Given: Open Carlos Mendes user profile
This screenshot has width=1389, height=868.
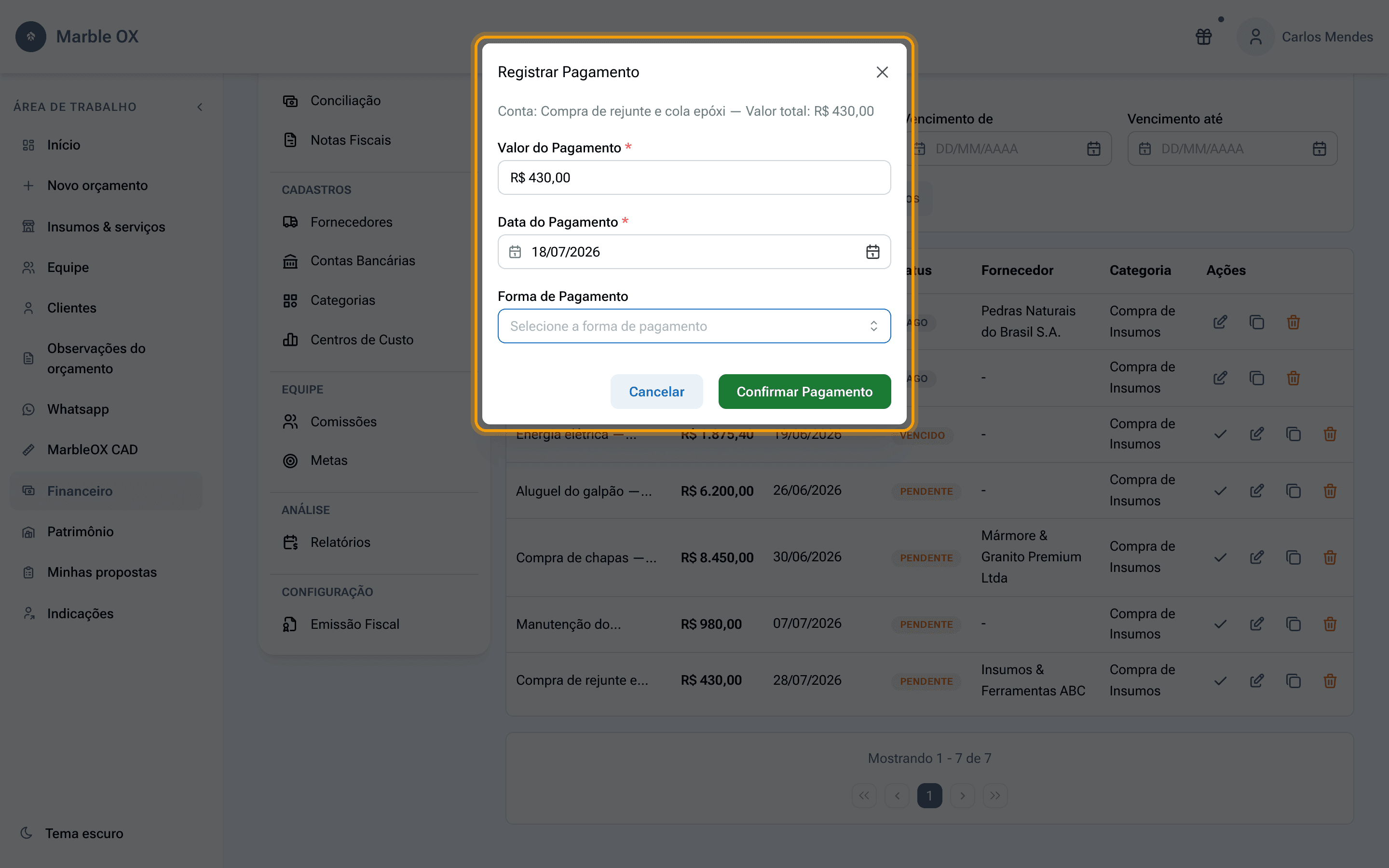Looking at the screenshot, I should pyautogui.click(x=1305, y=37).
